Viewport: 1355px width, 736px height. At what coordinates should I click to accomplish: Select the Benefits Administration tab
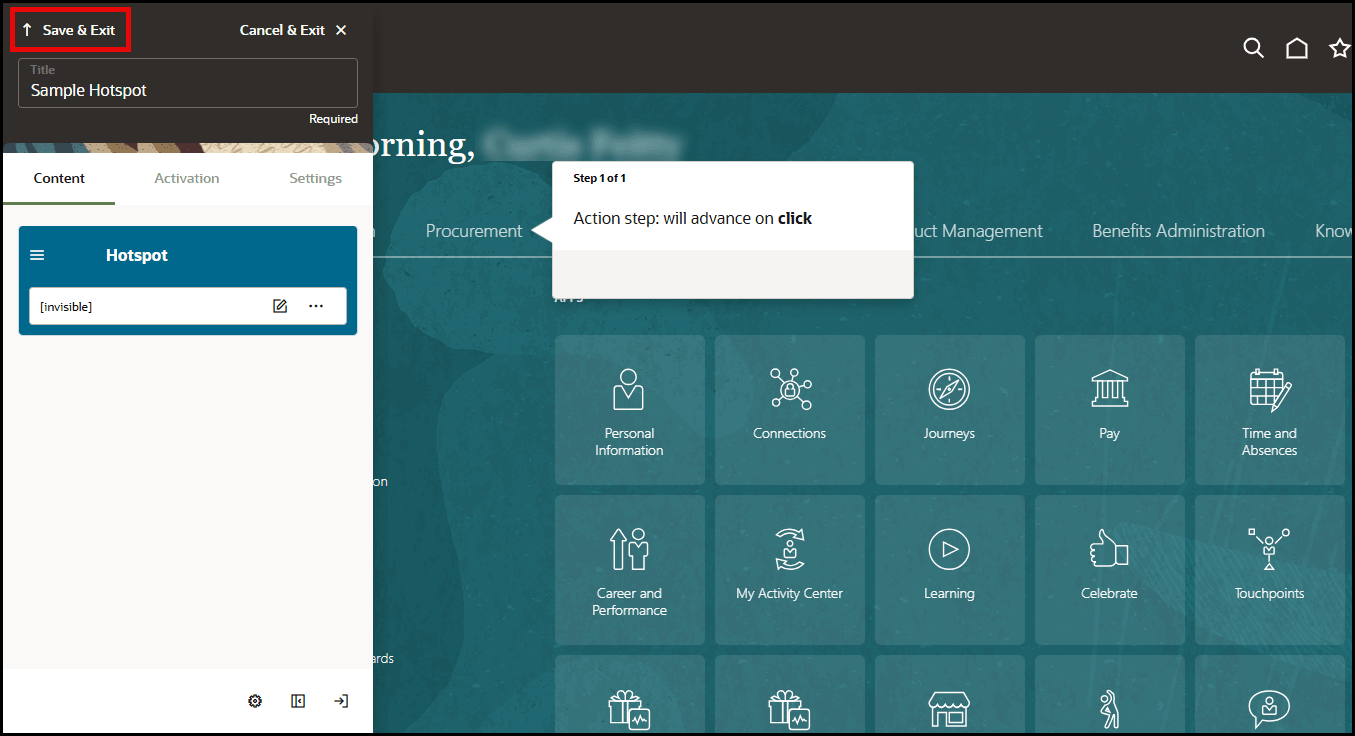pos(1178,231)
